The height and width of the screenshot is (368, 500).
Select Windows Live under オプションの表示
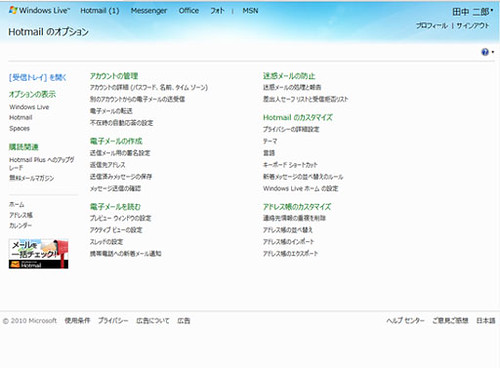click(x=29, y=107)
